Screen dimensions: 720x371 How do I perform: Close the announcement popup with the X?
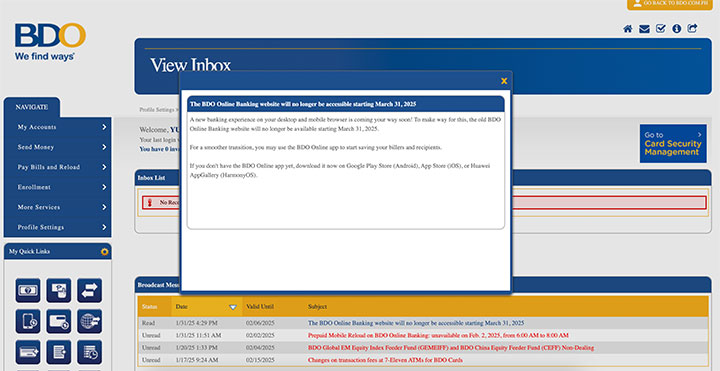(504, 81)
